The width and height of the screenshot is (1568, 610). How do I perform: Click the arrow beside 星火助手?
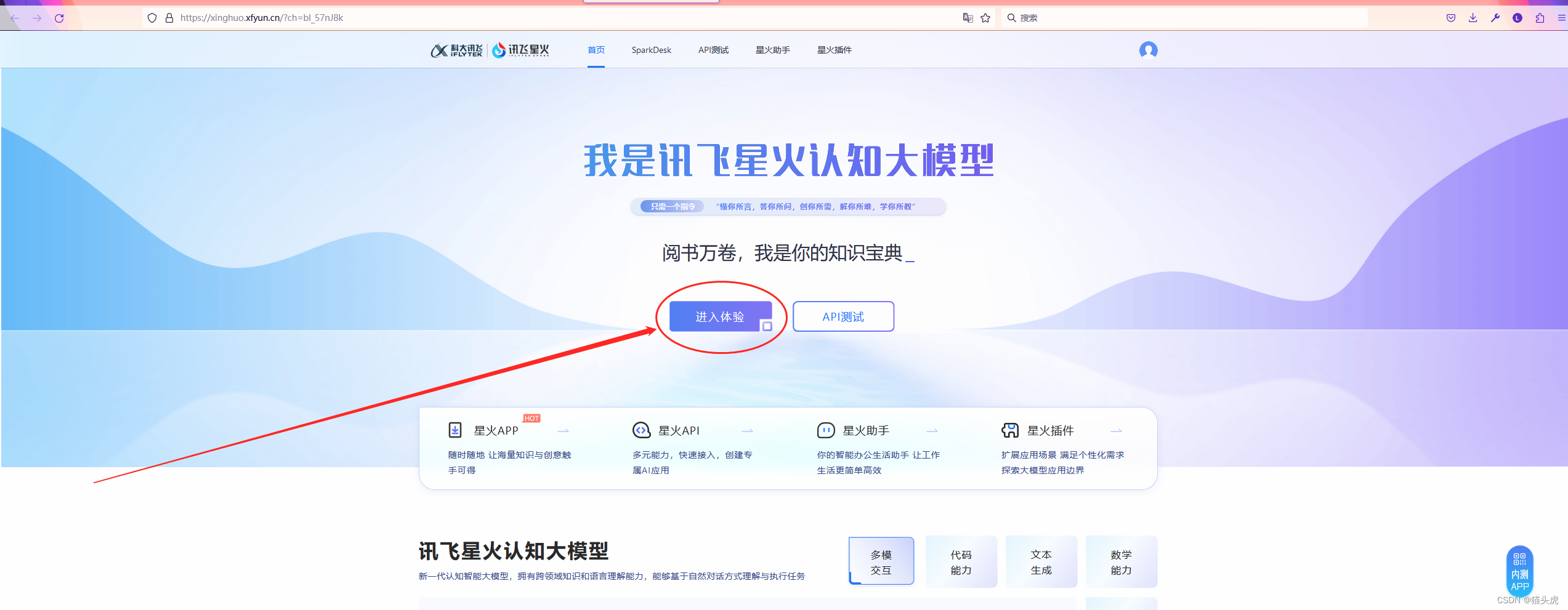[932, 431]
